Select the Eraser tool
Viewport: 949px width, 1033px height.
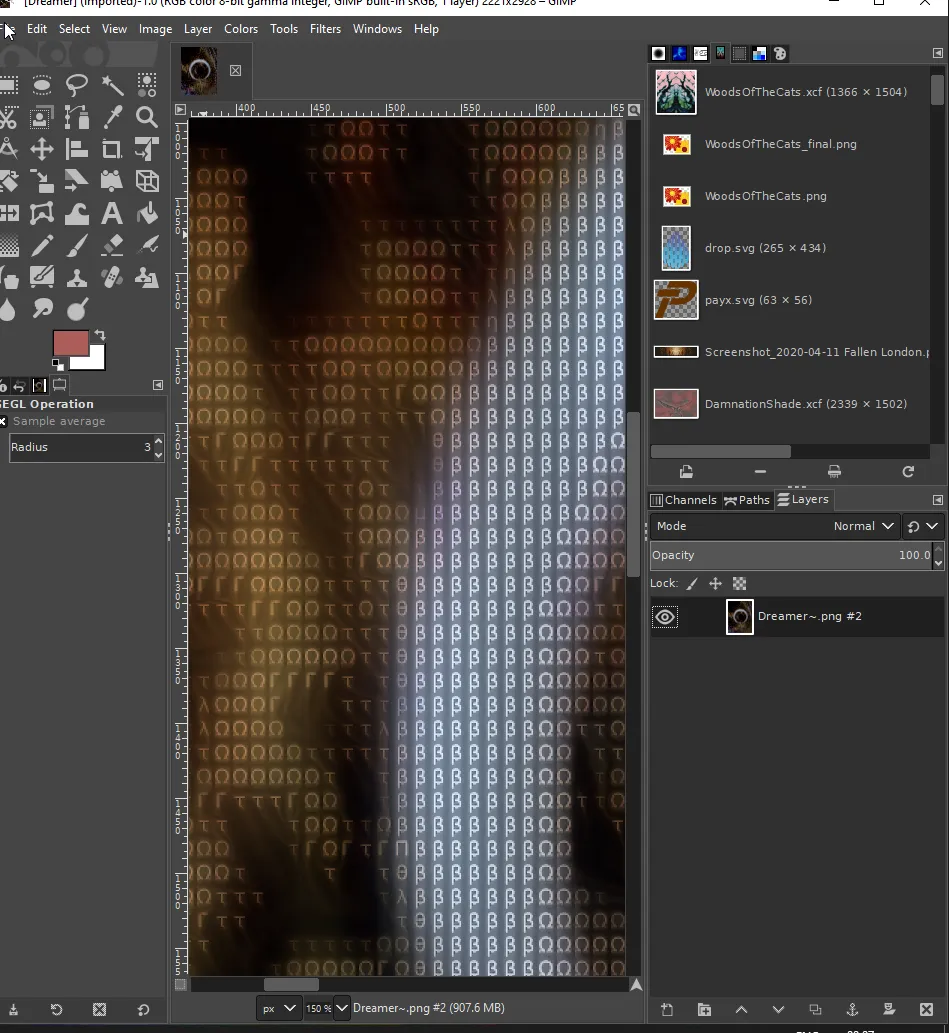112,246
